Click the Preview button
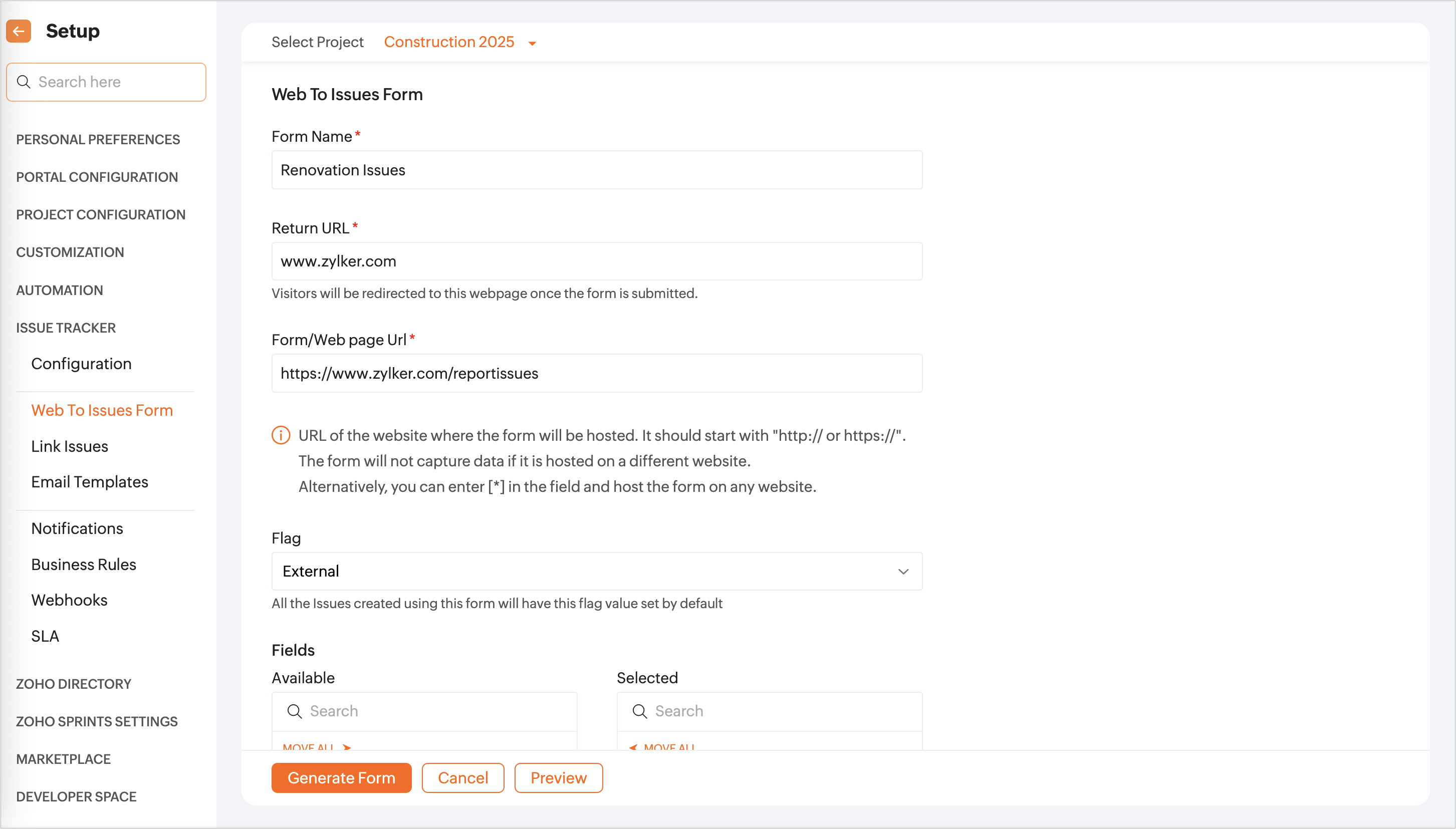Viewport: 1456px width, 829px height. [558, 778]
